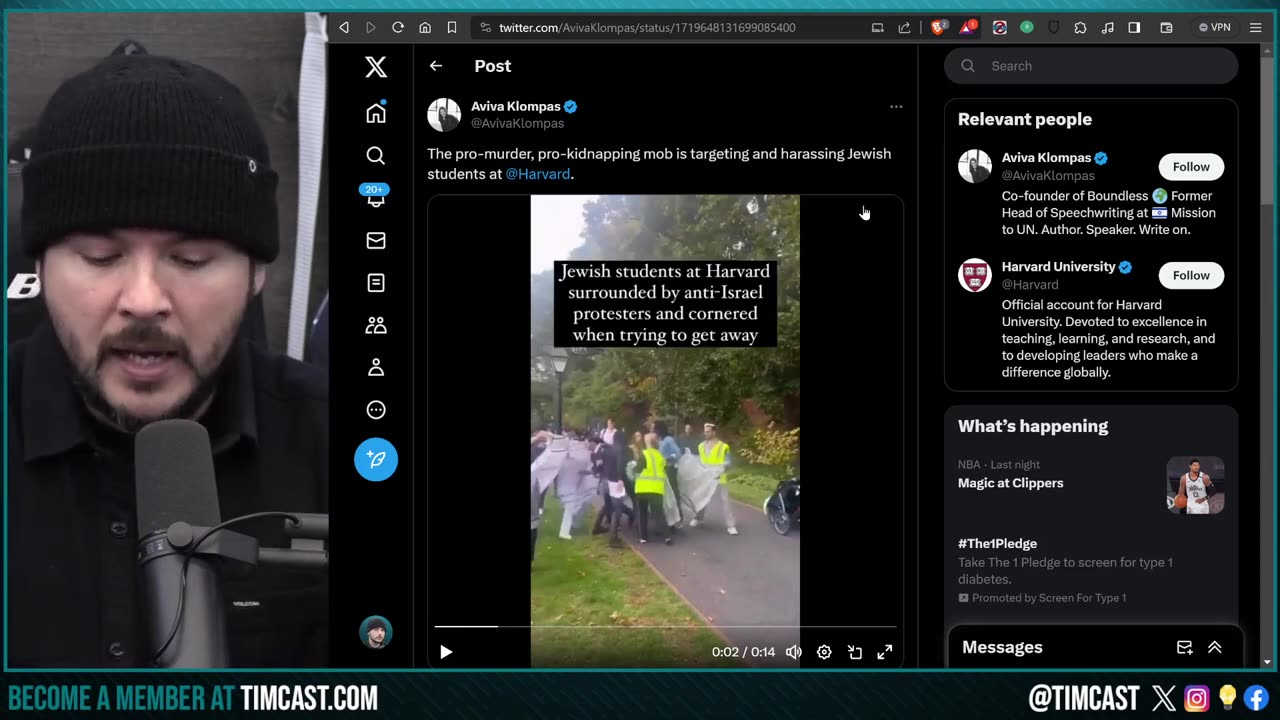Open Notifications bell with 20+ badge
The image size is (1280, 720).
click(376, 196)
